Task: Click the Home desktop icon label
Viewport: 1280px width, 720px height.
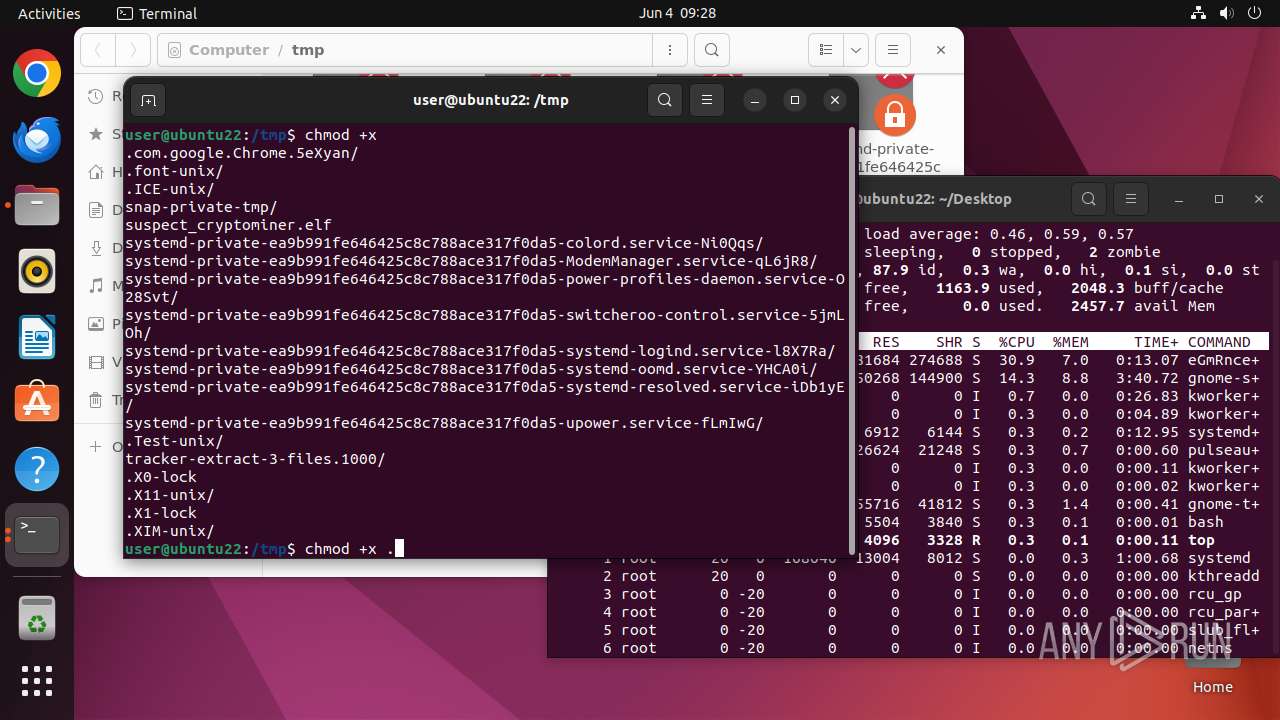Action: coord(1213,687)
